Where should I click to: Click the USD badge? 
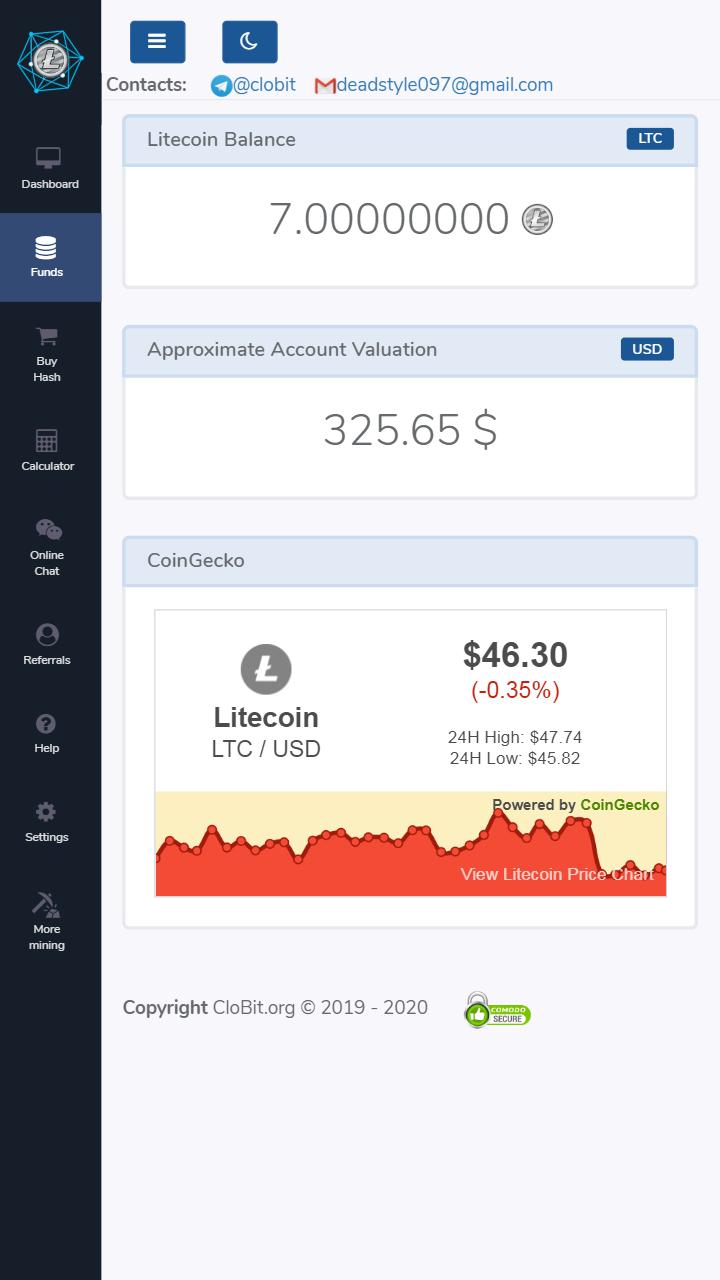[647, 349]
